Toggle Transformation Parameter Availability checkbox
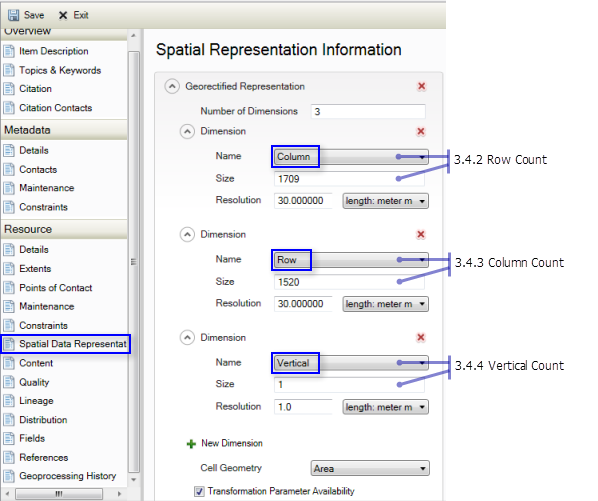 point(199,491)
